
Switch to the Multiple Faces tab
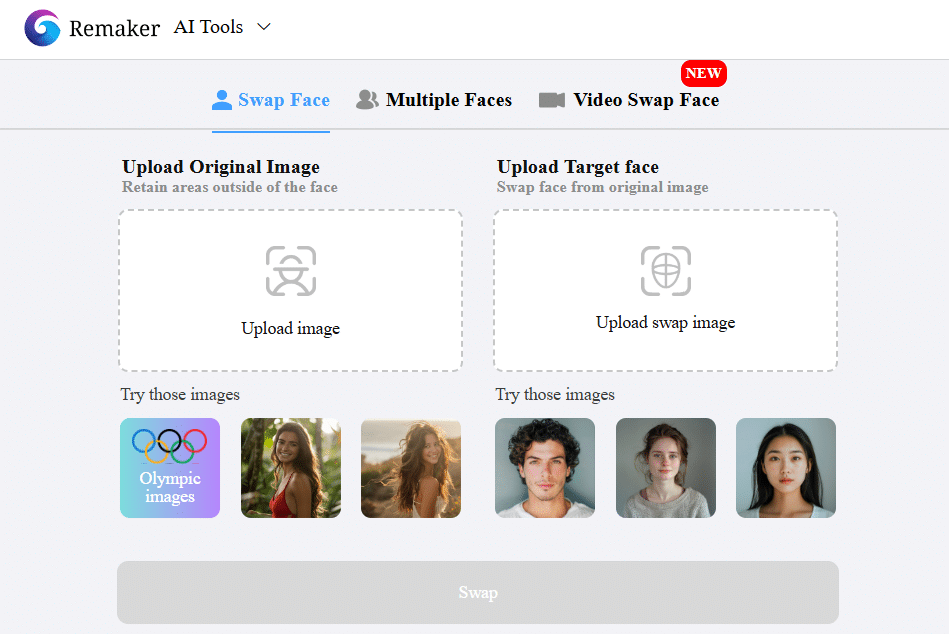pyautogui.click(x=448, y=100)
